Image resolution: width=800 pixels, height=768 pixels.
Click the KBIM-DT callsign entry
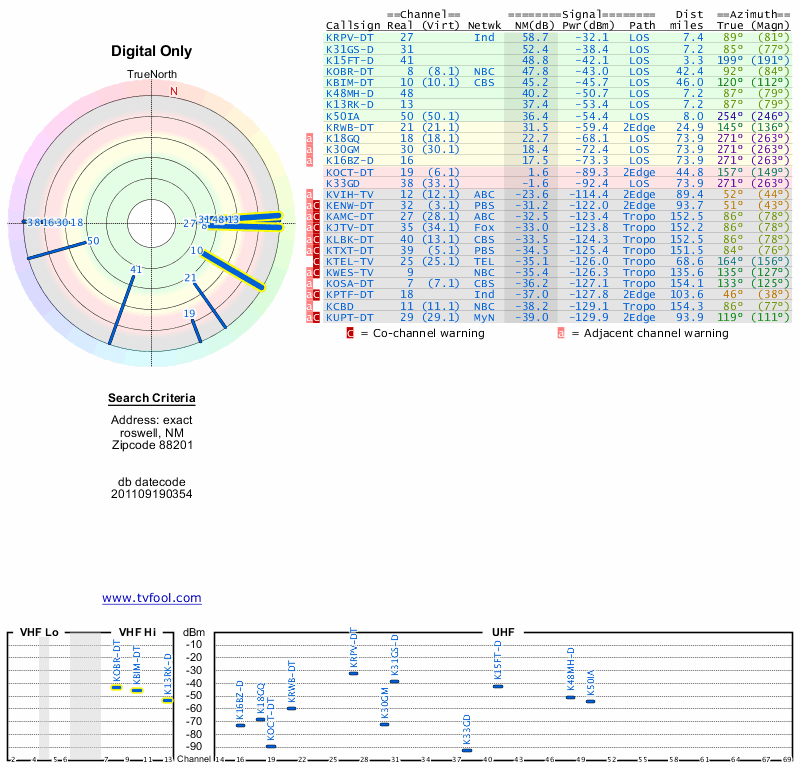pos(349,82)
